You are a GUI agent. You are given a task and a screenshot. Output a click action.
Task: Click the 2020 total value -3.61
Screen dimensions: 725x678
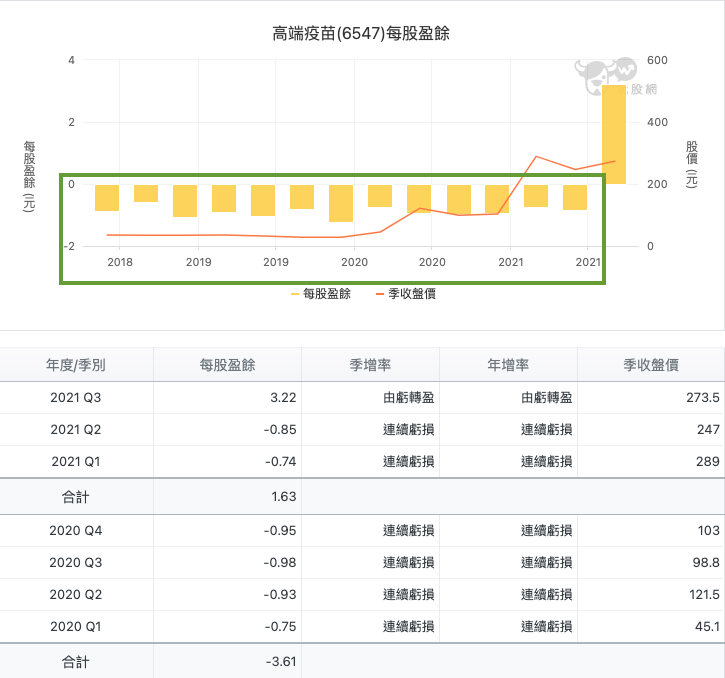(x=281, y=662)
